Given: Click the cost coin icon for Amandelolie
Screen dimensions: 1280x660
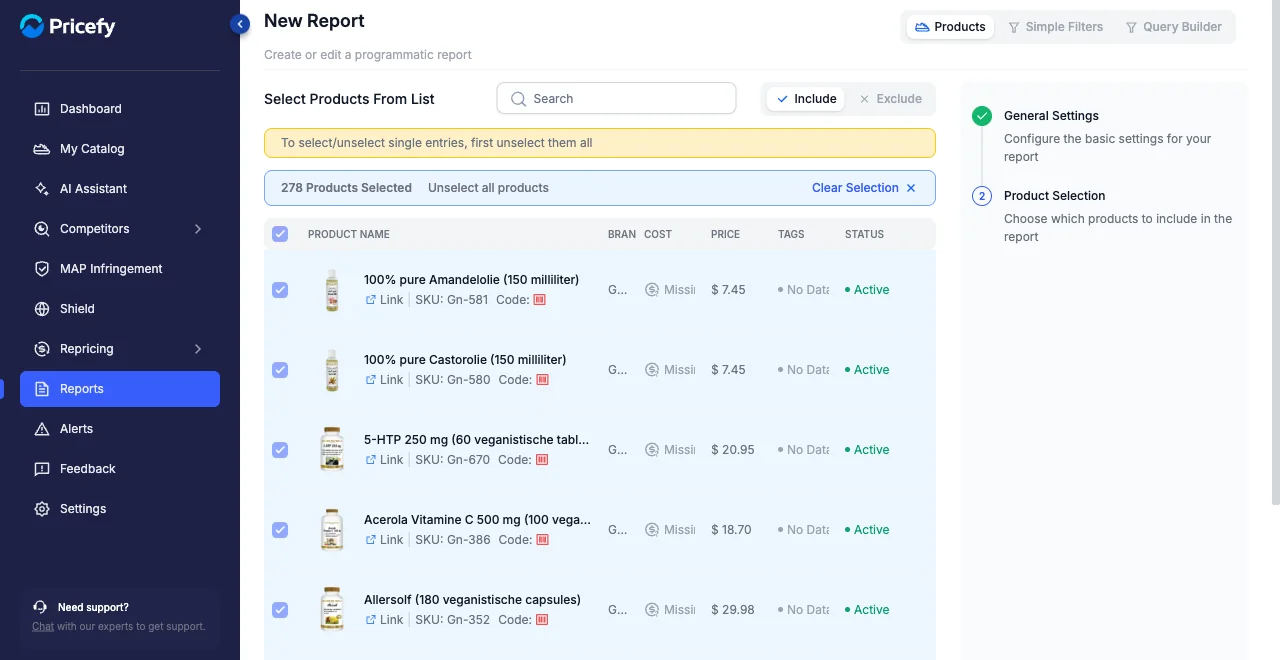Looking at the screenshot, I should pyautogui.click(x=652, y=290).
